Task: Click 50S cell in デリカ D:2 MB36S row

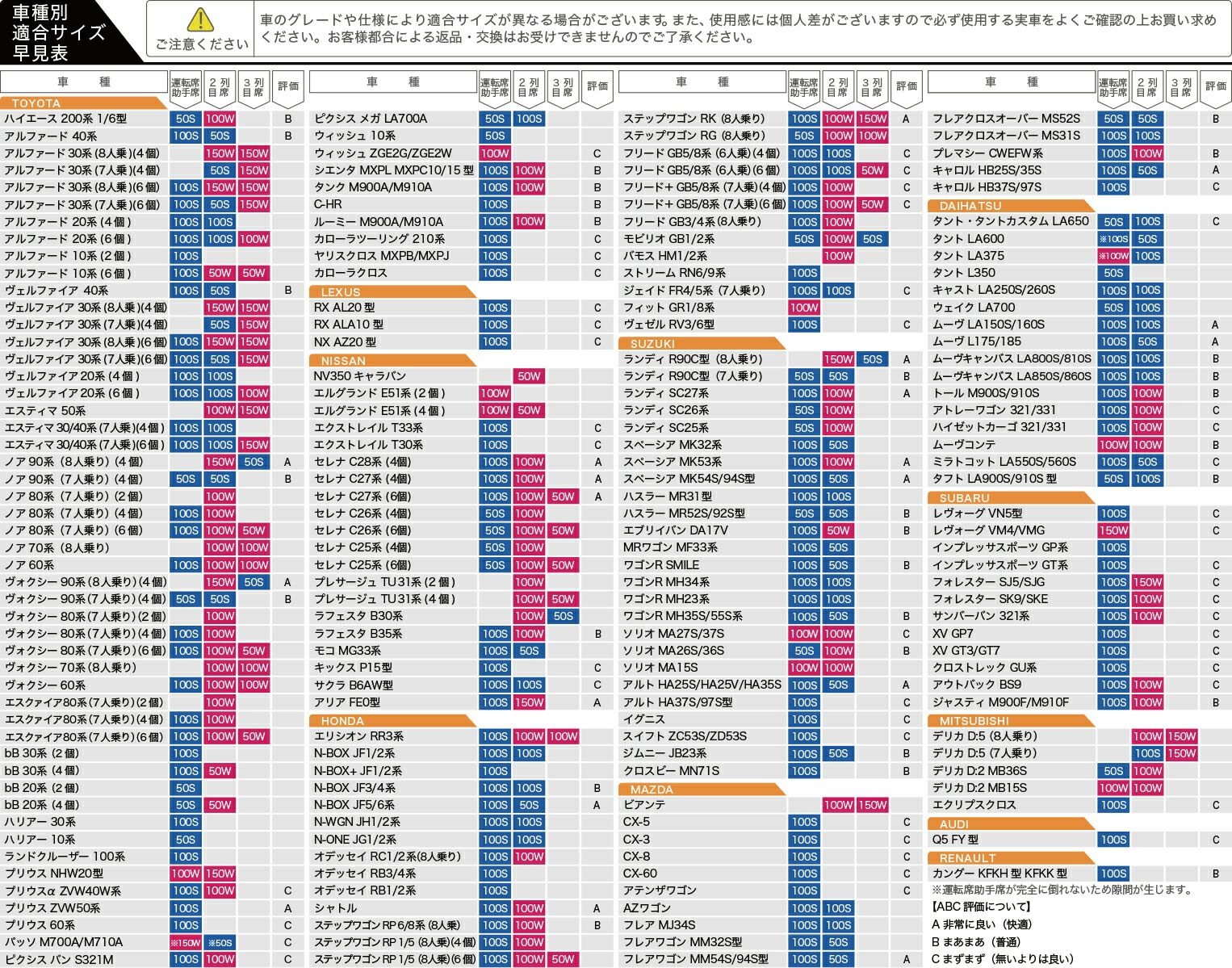Action: [x=1113, y=771]
